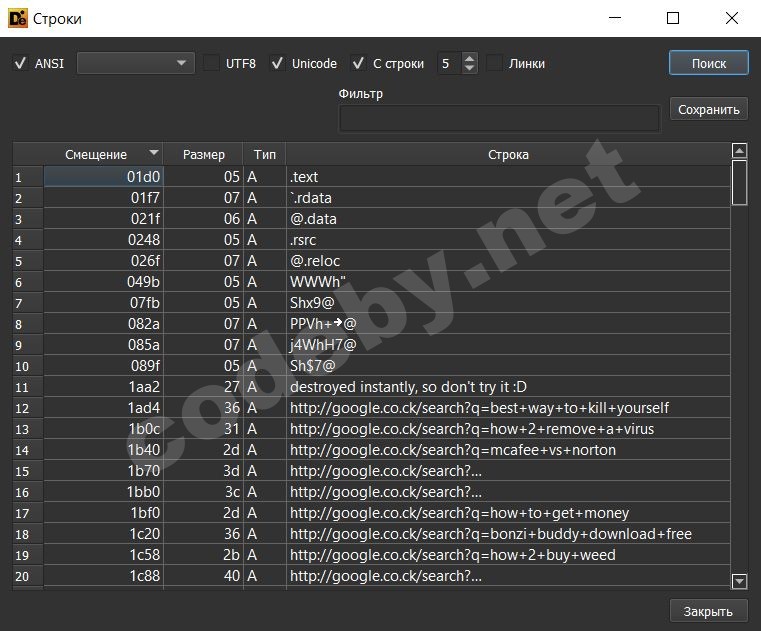
Task: Click row number 8 header
Action: pos(28,324)
